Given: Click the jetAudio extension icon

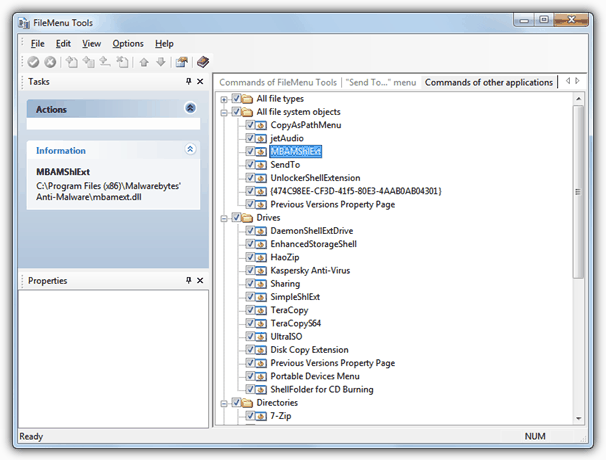Looking at the screenshot, I should [x=262, y=138].
